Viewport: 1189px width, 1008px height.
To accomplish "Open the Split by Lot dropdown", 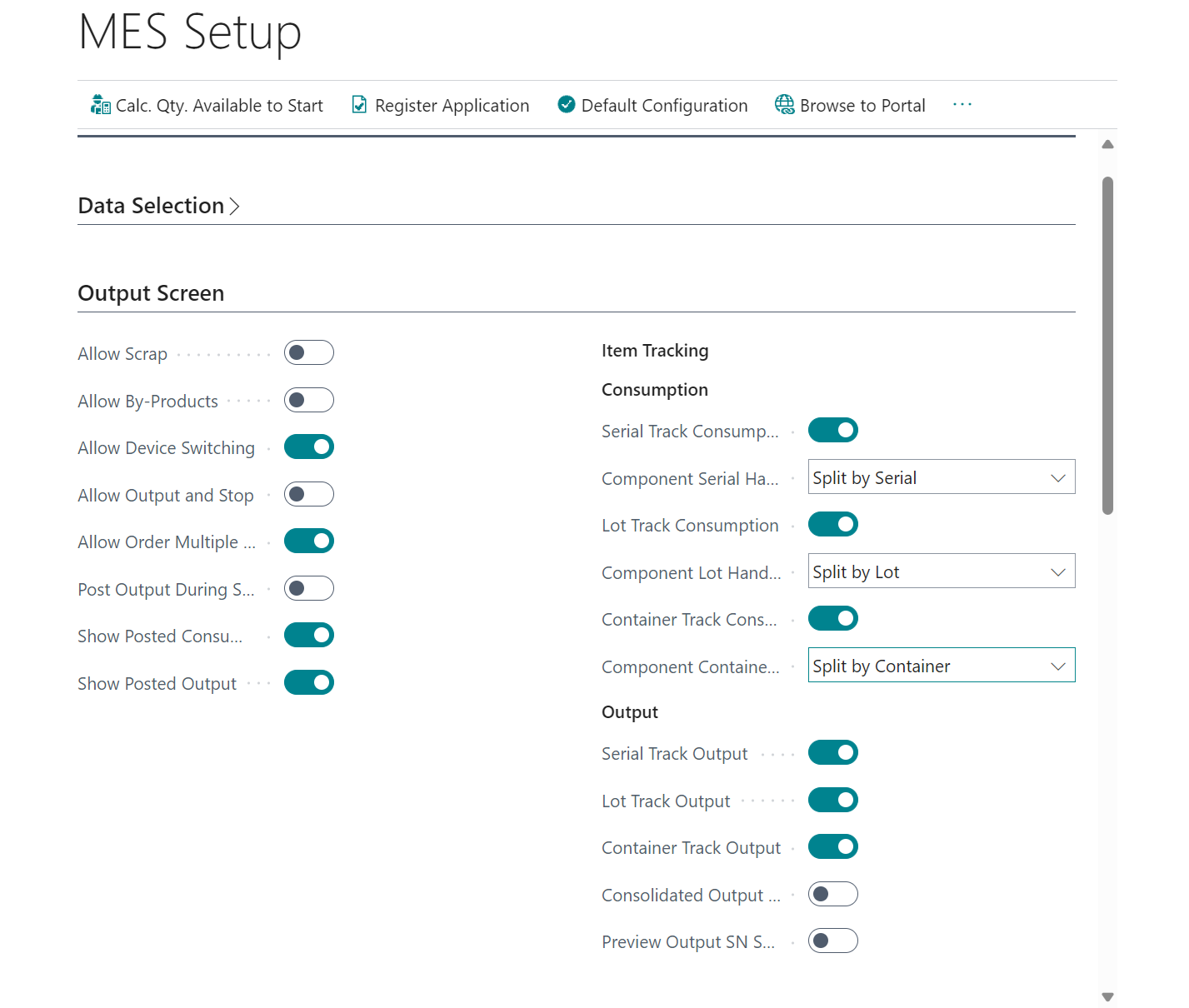I will (1057, 571).
